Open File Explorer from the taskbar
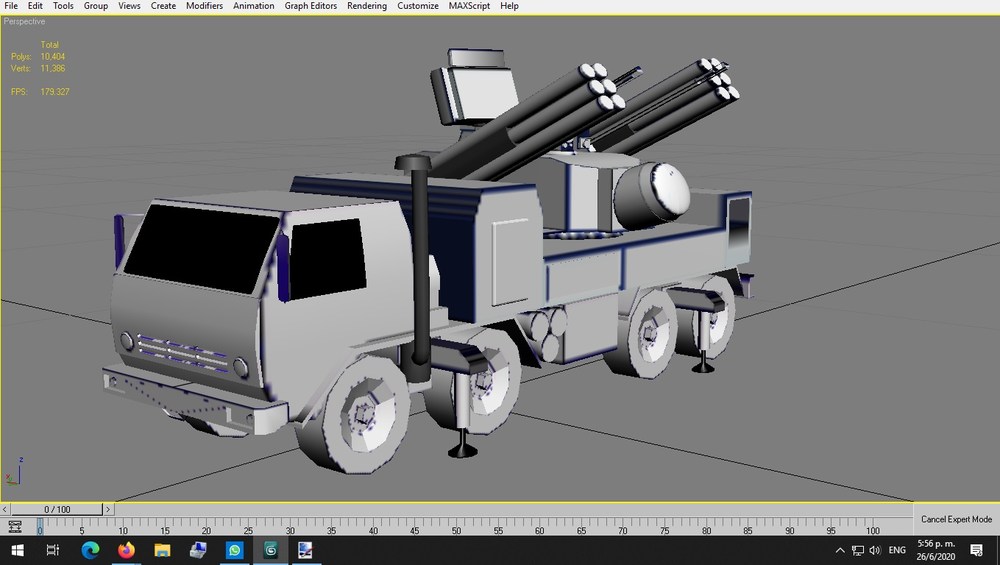 click(162, 550)
